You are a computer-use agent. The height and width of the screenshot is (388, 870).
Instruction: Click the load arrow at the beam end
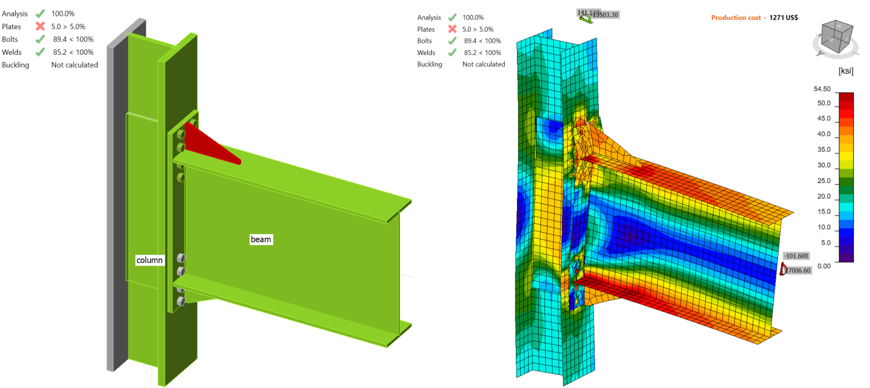(783, 269)
